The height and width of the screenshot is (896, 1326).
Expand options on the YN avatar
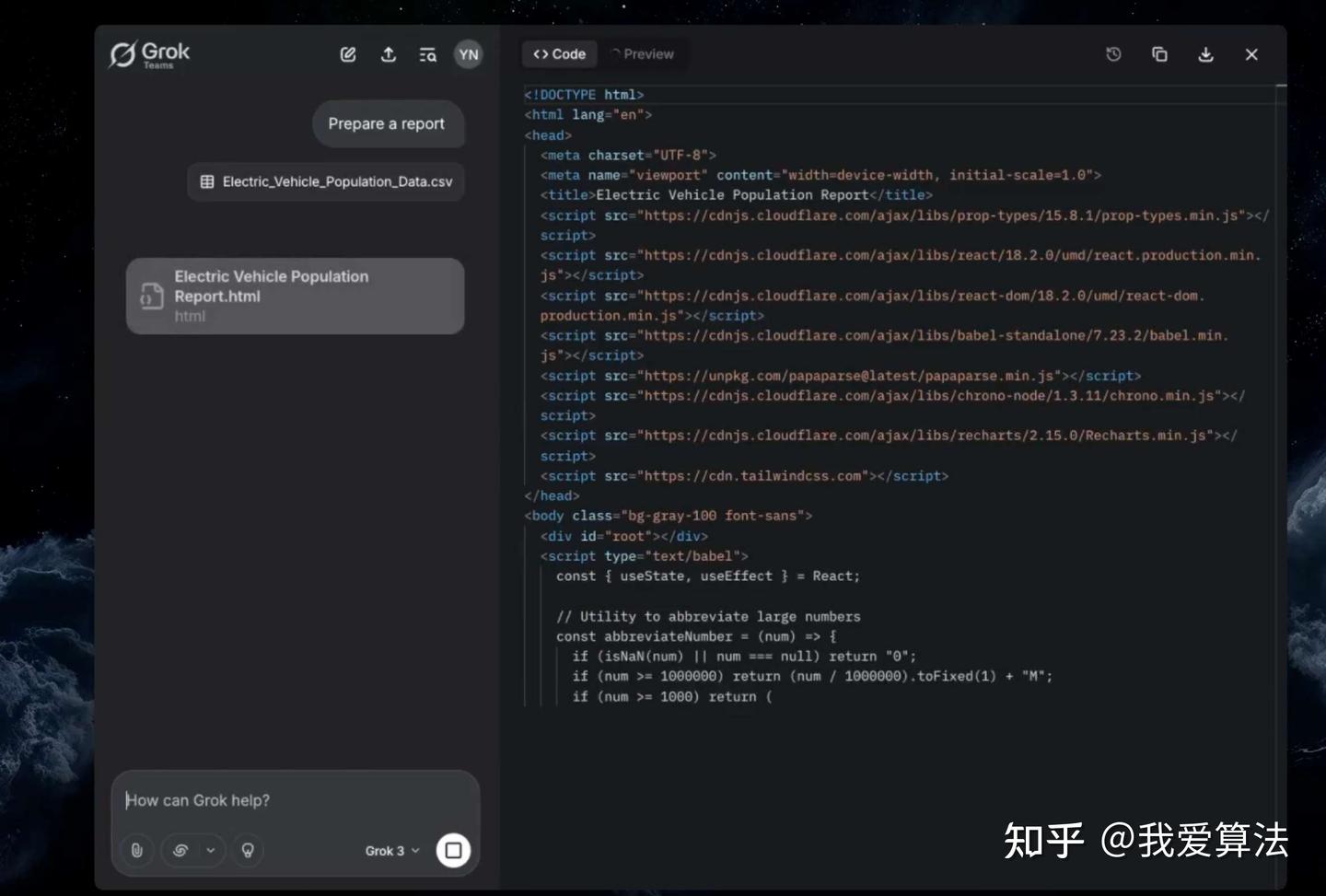tap(468, 54)
